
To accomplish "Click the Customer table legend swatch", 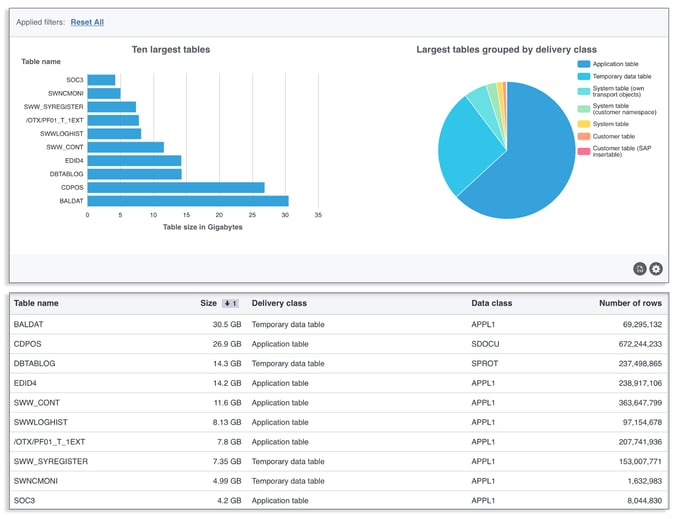I will click(584, 137).
